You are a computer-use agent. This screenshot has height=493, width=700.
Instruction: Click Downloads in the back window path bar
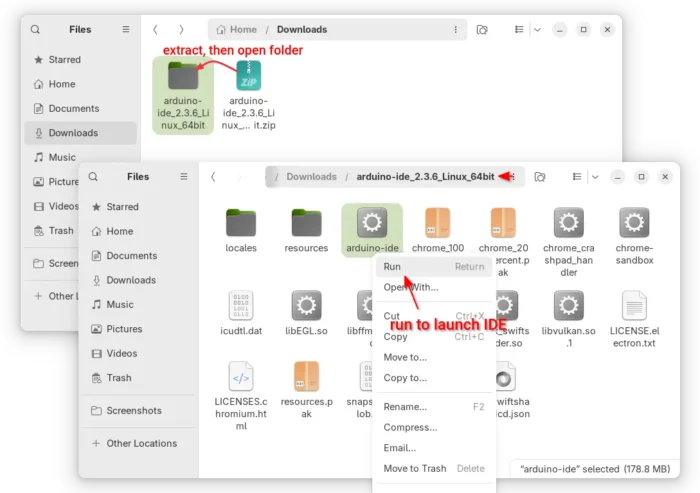[302, 29]
